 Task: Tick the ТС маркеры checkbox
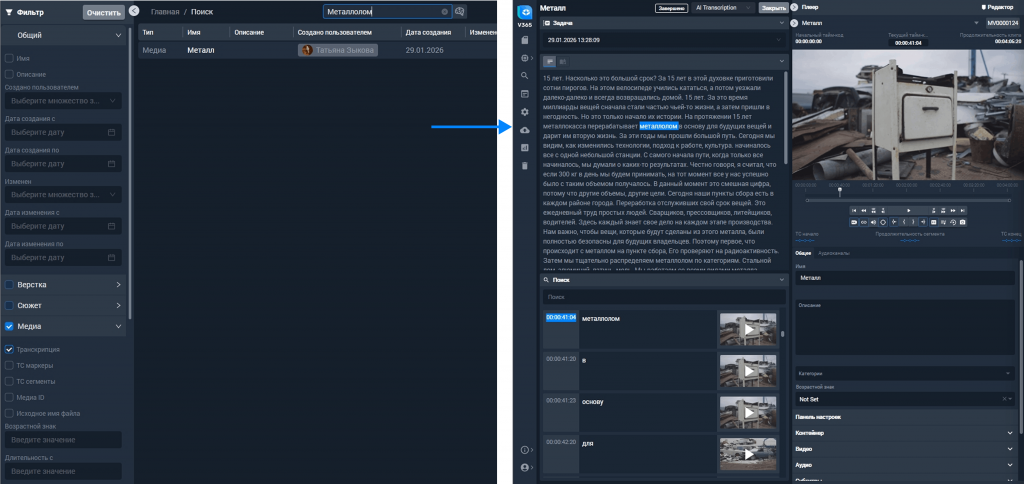tap(10, 366)
